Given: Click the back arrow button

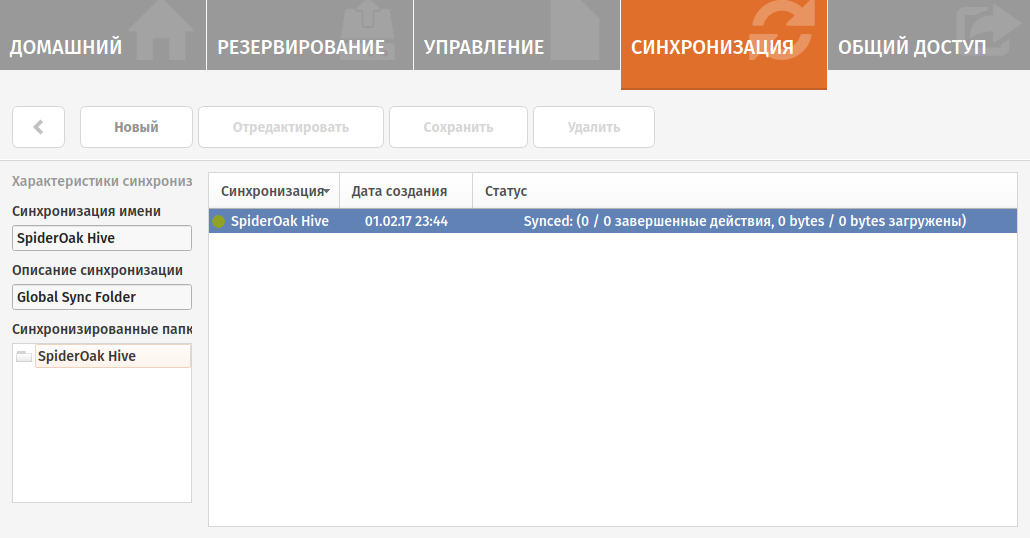Looking at the screenshot, I should pyautogui.click(x=39, y=127).
